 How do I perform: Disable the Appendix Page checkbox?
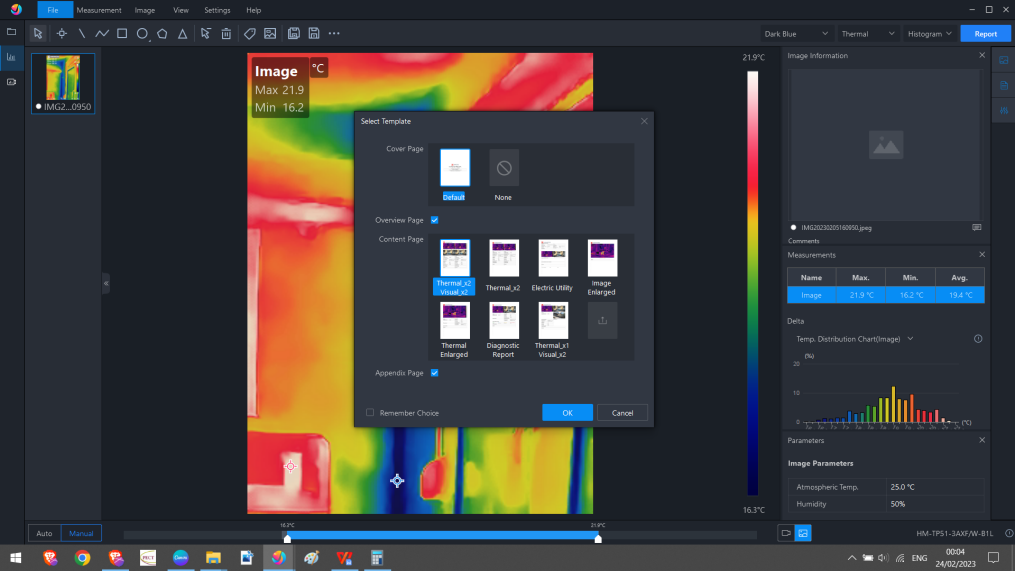[434, 373]
